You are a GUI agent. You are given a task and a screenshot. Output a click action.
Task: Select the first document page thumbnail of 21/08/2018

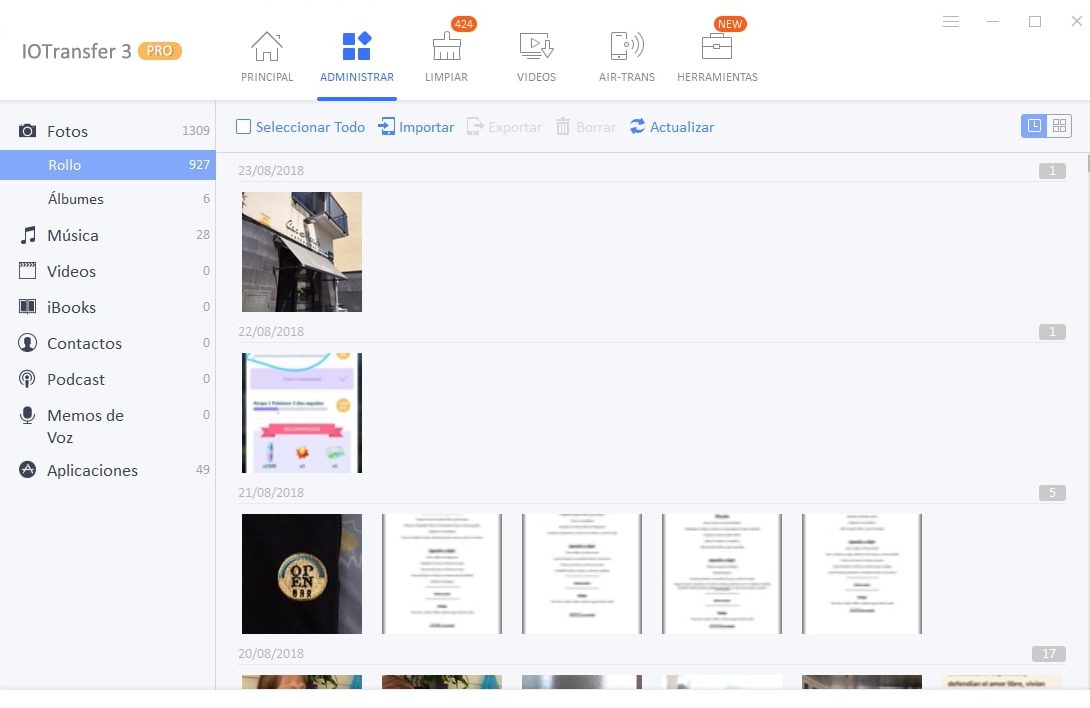[441, 574]
